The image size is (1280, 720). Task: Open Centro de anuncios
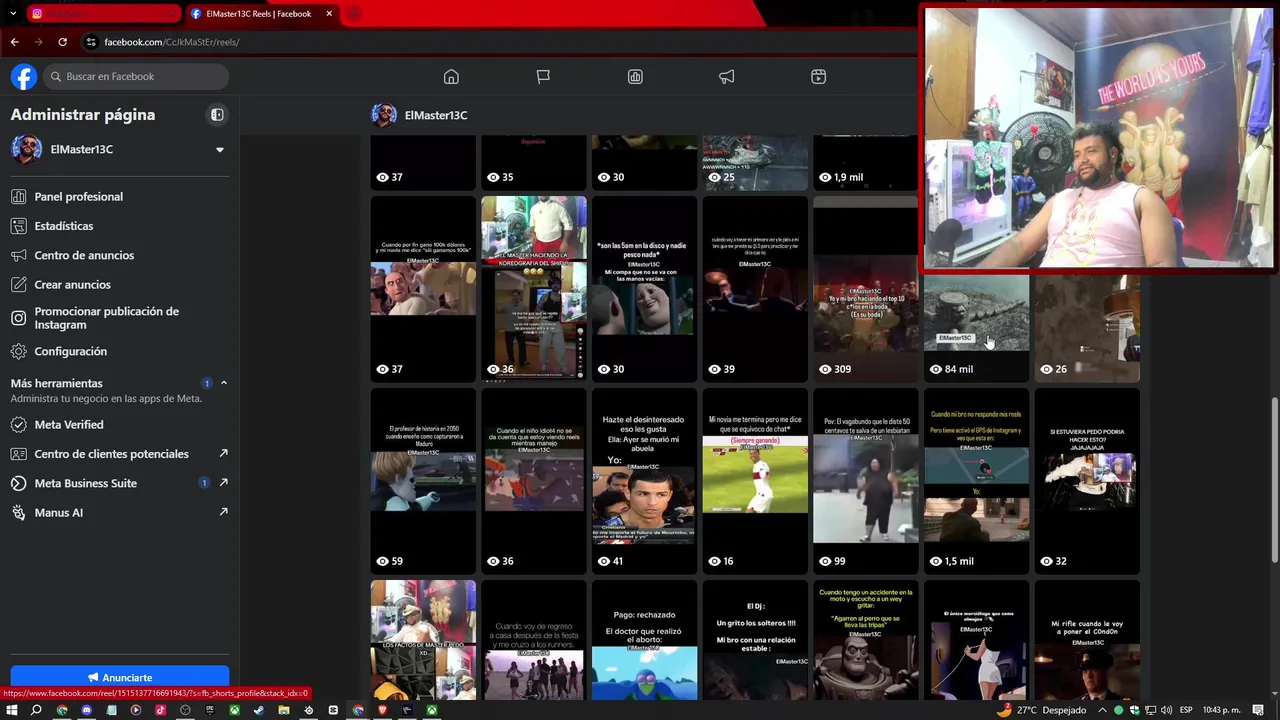pyautogui.click(x=120, y=255)
